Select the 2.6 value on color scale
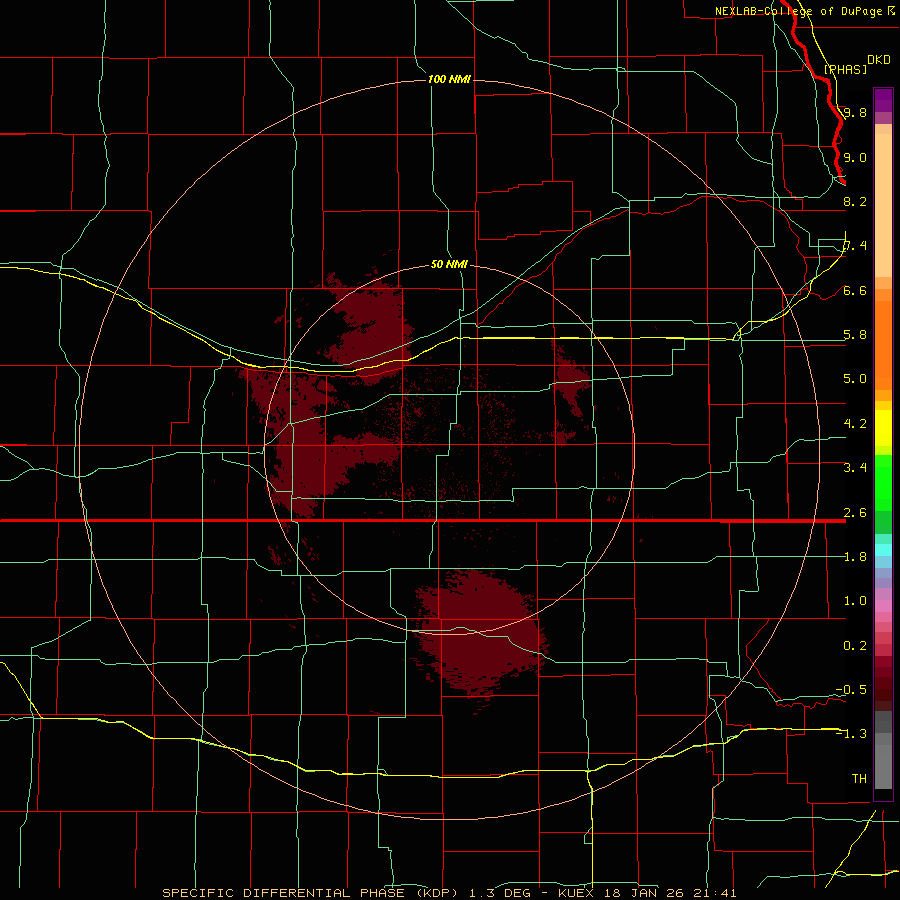This screenshot has height=900, width=900. pyautogui.click(x=855, y=513)
